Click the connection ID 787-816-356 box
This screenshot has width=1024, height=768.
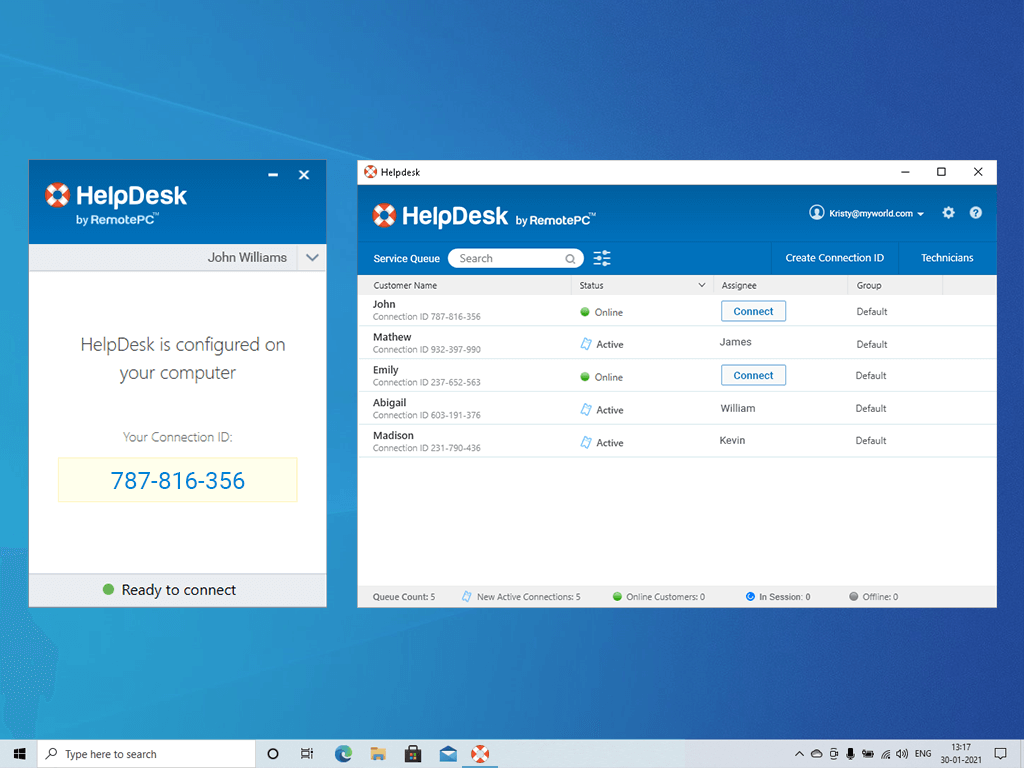pyautogui.click(x=178, y=480)
